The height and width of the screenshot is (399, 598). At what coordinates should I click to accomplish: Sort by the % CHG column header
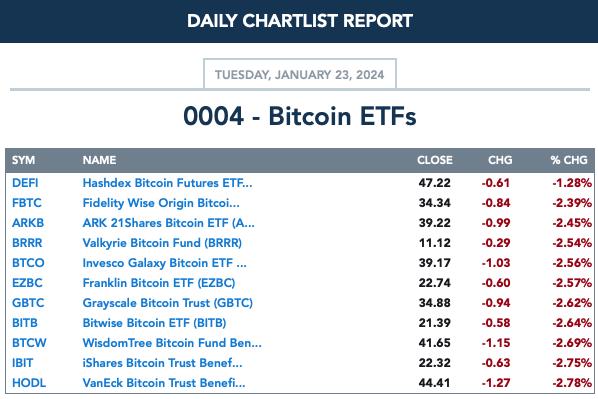pos(569,160)
